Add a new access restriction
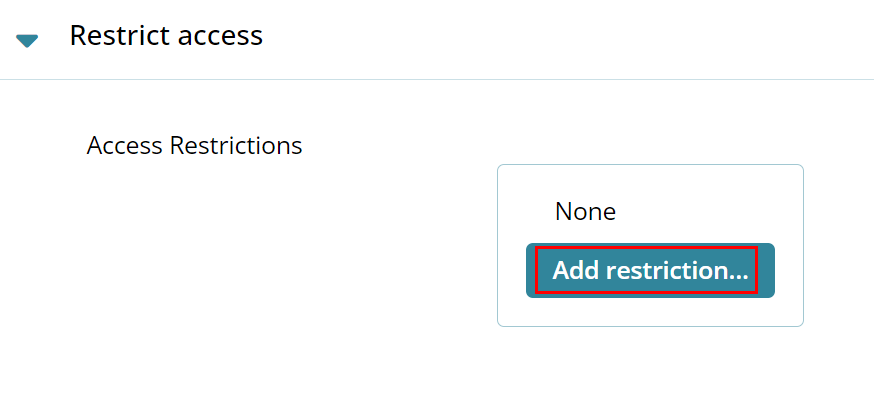Viewport: 874px width, 412px height. (x=650, y=270)
